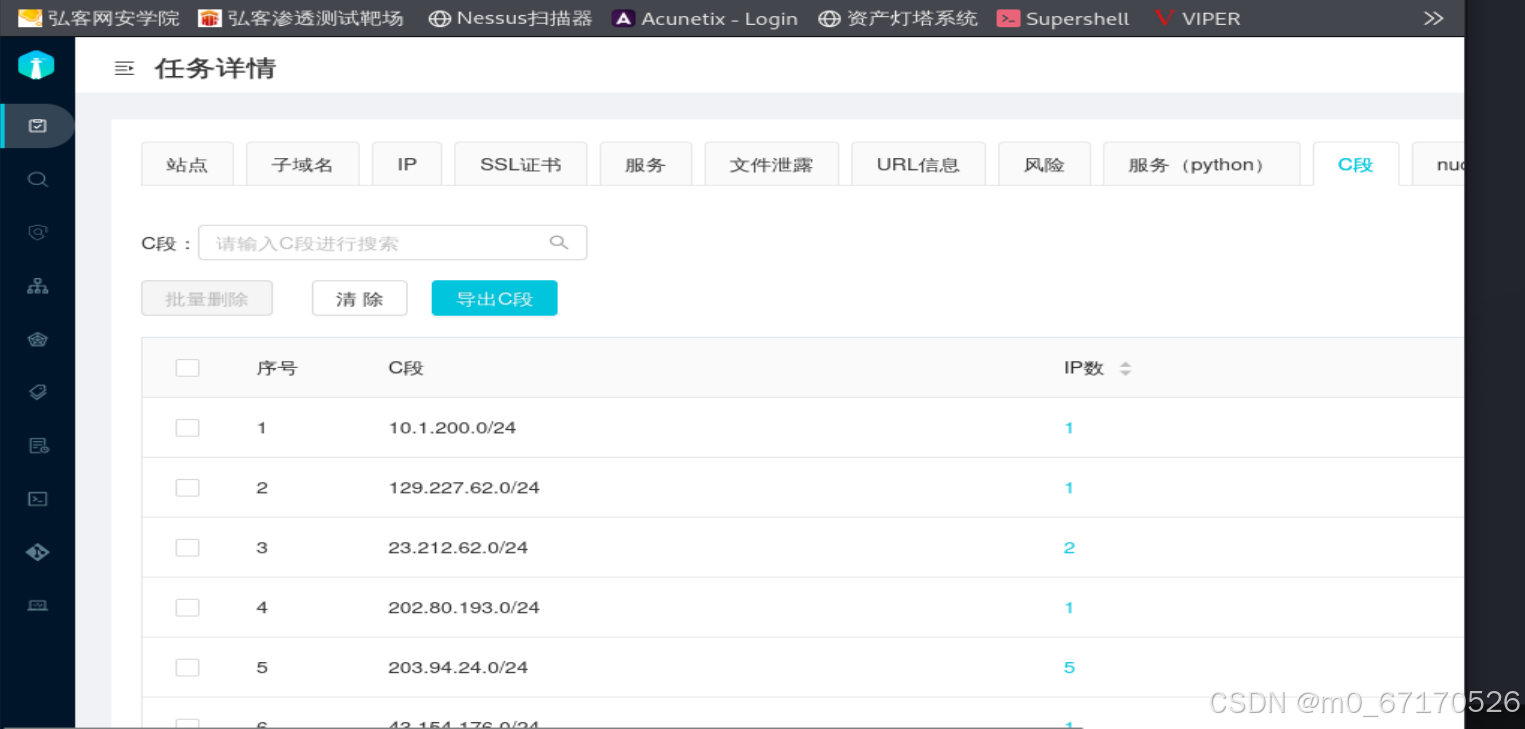1525x729 pixels.
Task: Click the lighthouse logo icon in sidebar
Action: click(x=36, y=66)
